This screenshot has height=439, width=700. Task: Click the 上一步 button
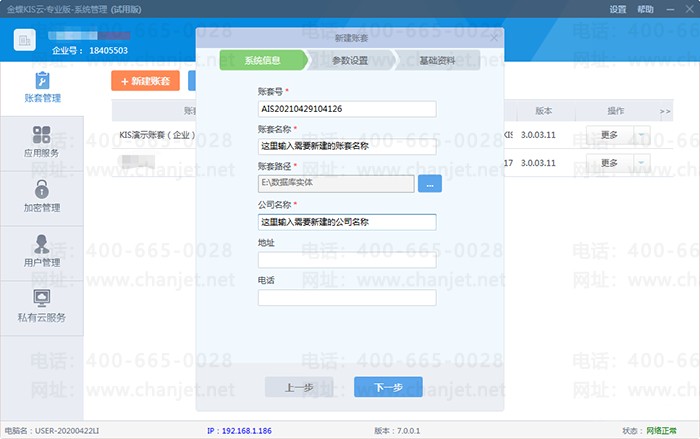299,387
